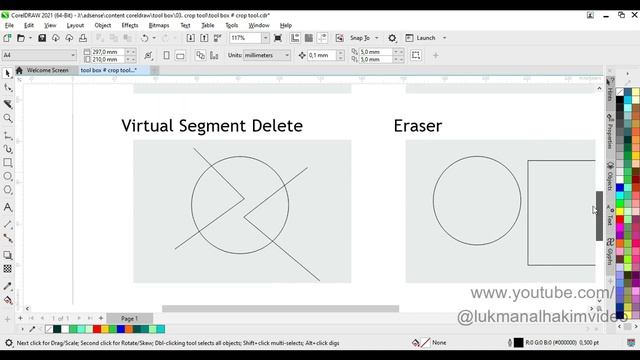
Task: Select the Freehand curve tool
Action: (x=7, y=135)
